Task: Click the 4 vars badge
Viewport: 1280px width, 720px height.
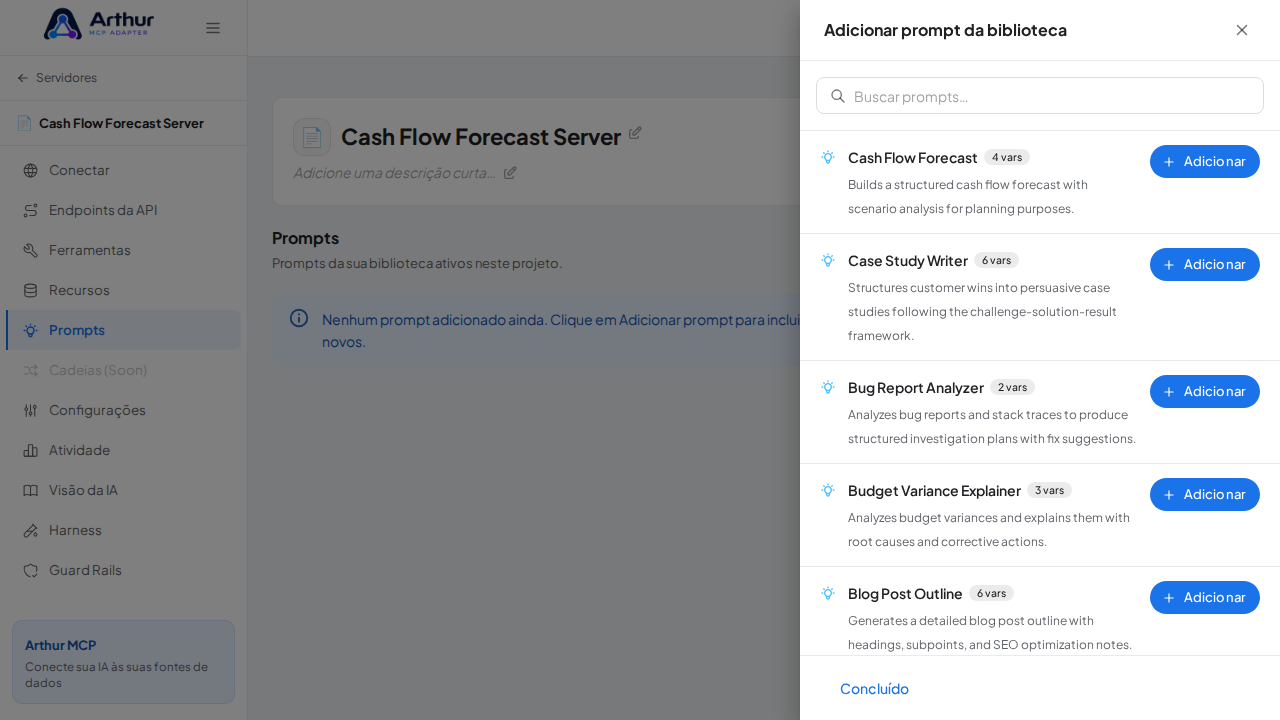Action: point(1007,157)
